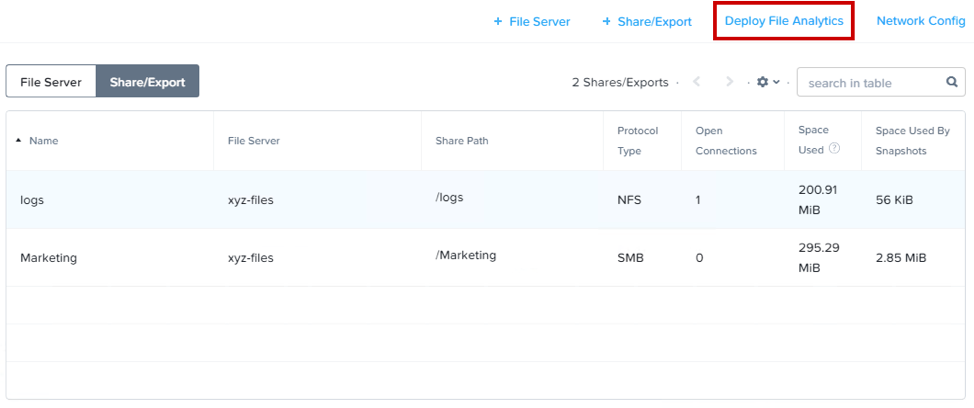The width and height of the screenshot is (974, 408).
Task: Go to next page arrow
Action: click(729, 82)
